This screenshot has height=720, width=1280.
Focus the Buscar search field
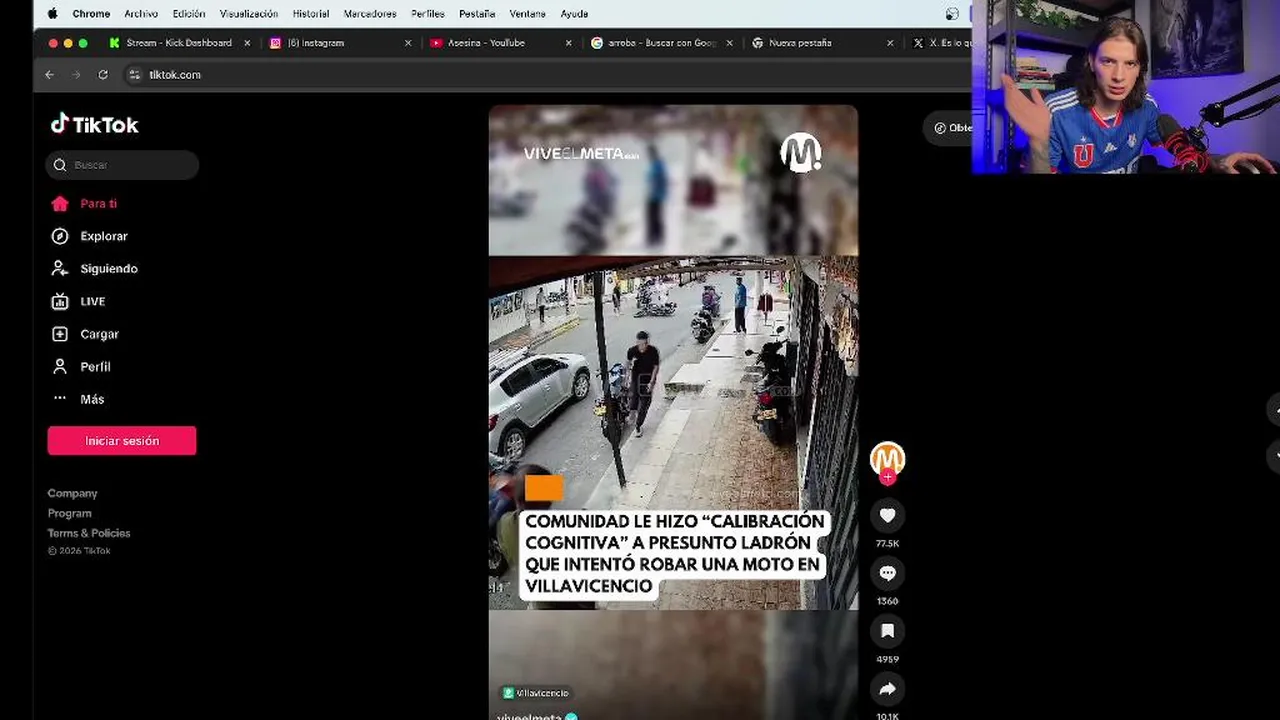[122, 165]
